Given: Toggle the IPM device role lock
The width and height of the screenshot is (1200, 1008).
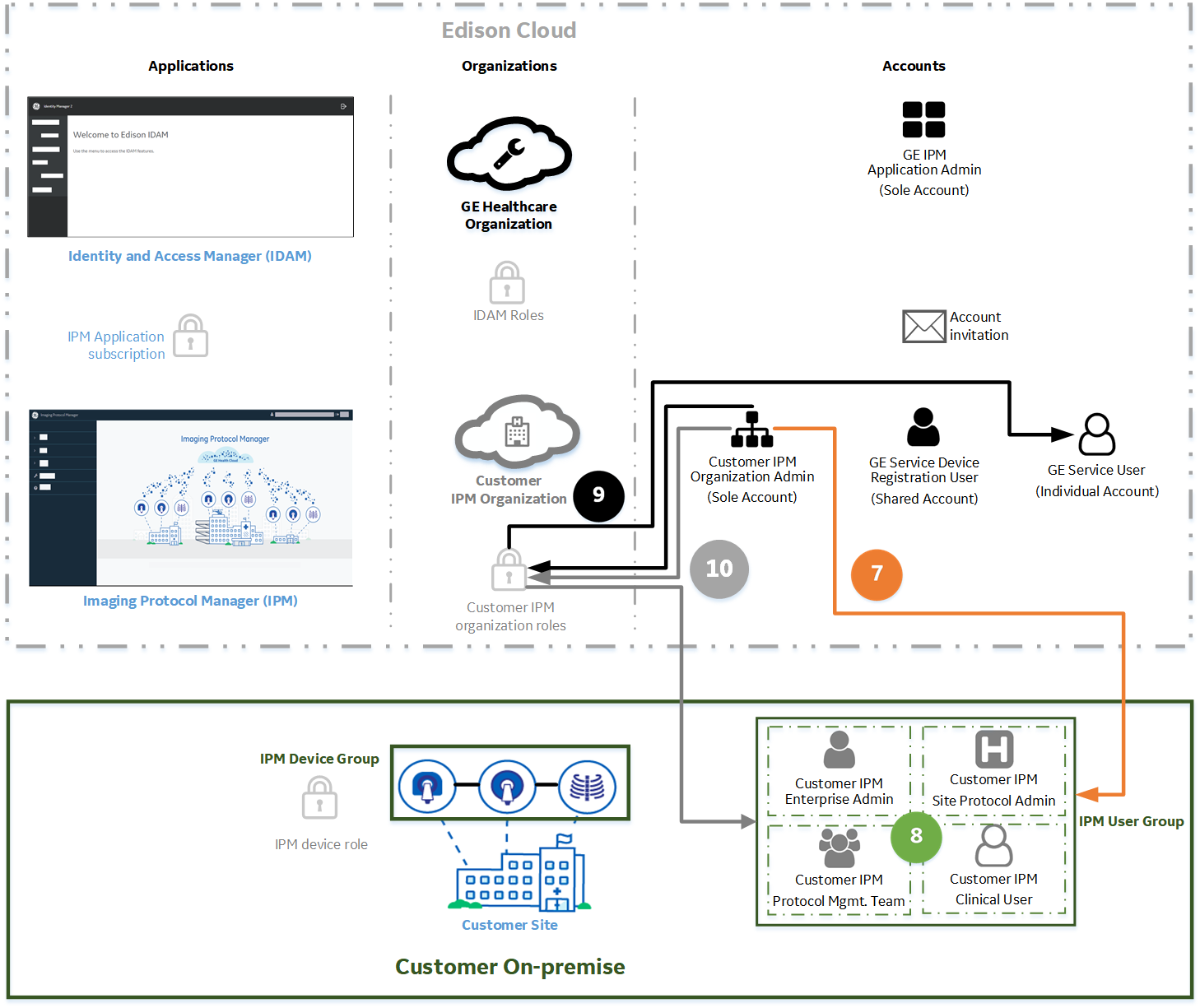Looking at the screenshot, I should click(x=320, y=797).
